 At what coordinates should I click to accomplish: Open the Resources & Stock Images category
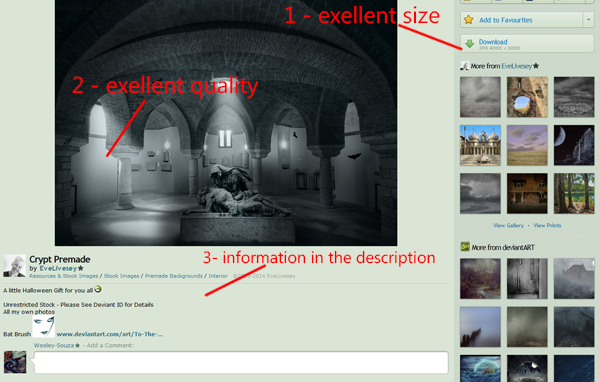64,276
